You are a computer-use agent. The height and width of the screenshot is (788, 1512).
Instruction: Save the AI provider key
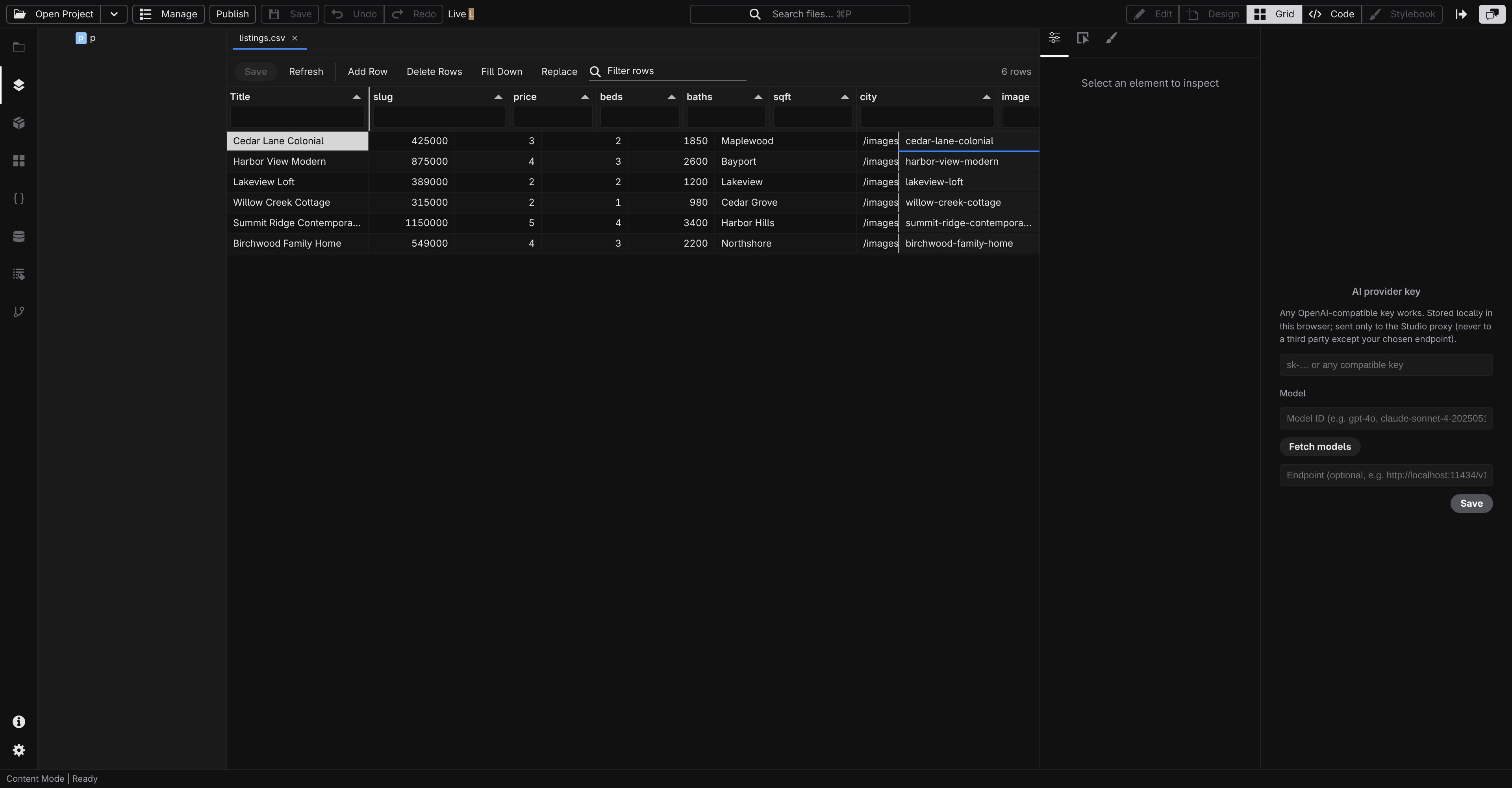click(x=1471, y=503)
